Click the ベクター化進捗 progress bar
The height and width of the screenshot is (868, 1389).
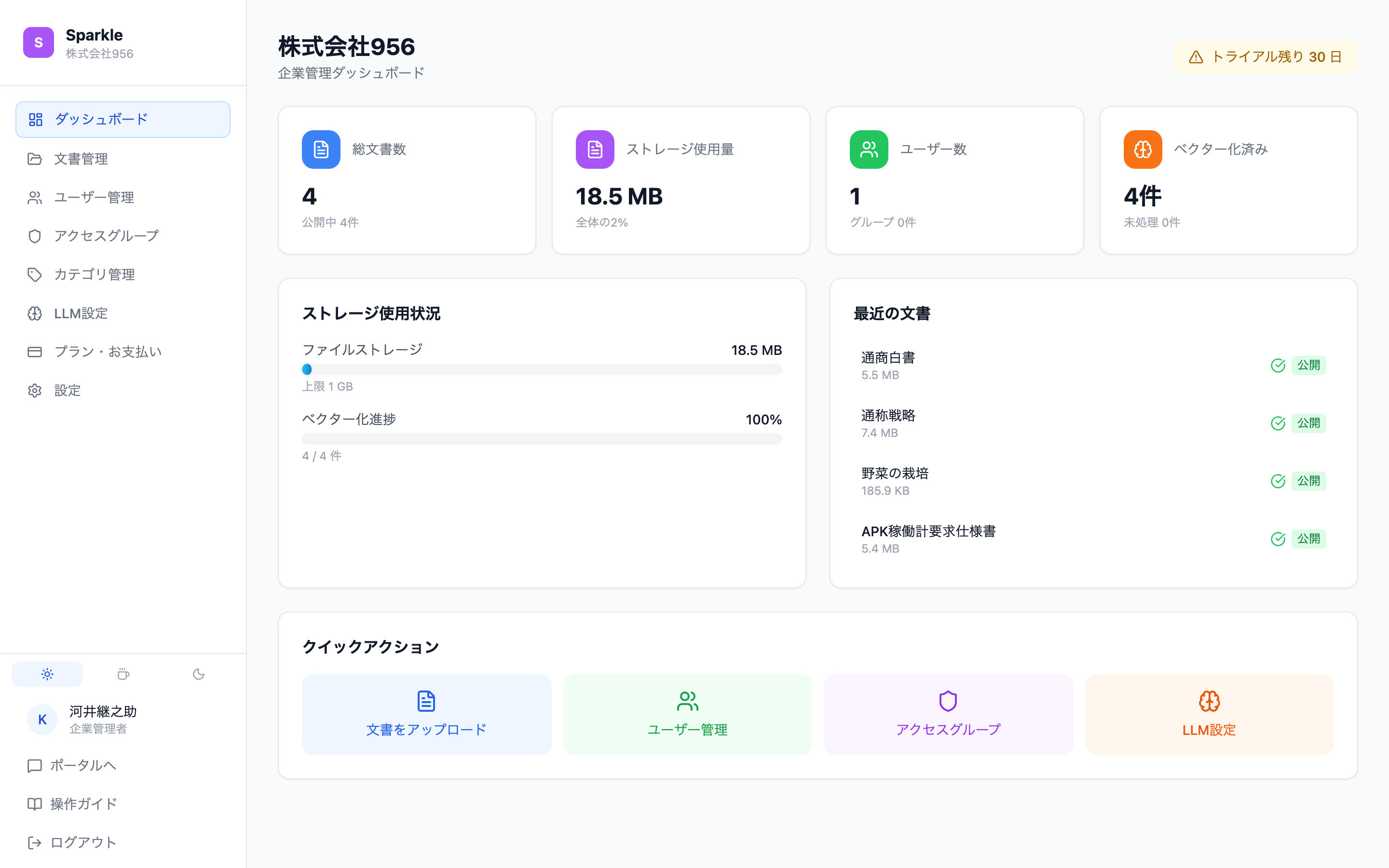click(542, 439)
